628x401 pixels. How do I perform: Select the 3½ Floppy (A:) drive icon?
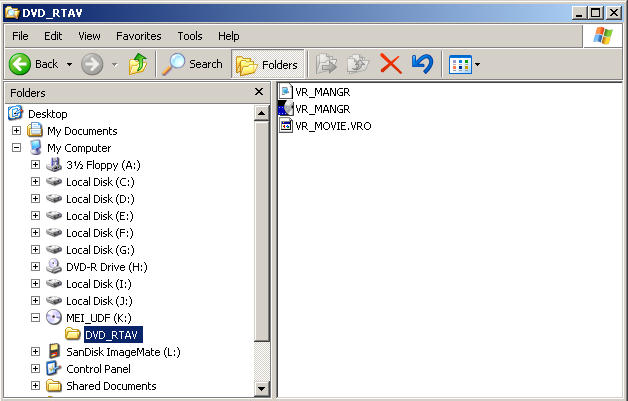pos(54,164)
